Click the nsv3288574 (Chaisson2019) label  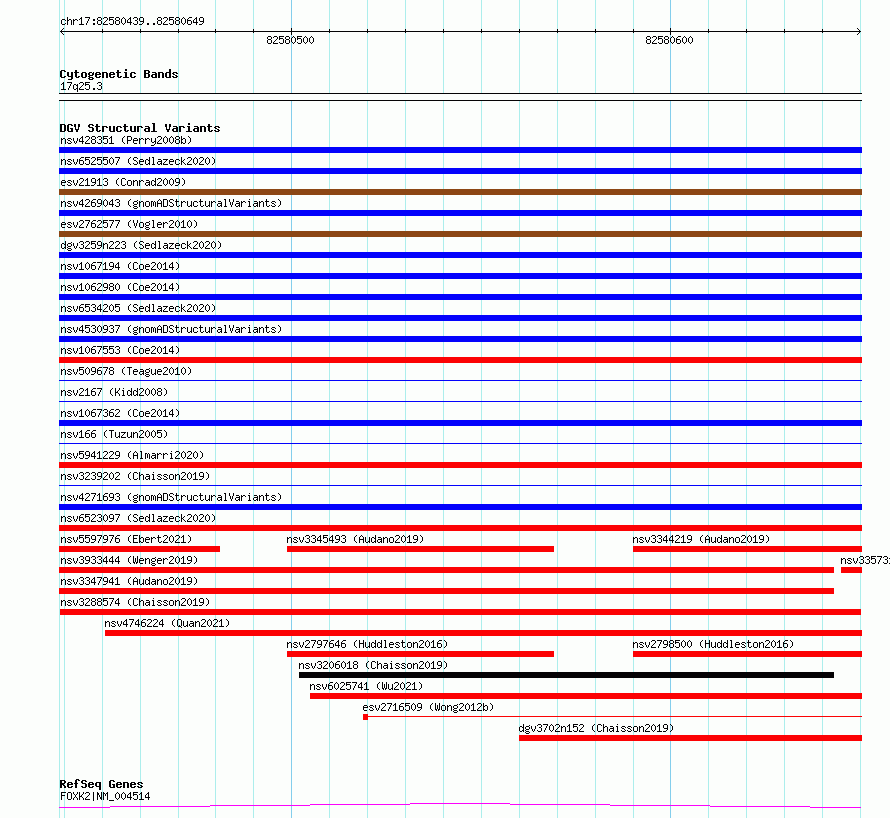click(135, 602)
